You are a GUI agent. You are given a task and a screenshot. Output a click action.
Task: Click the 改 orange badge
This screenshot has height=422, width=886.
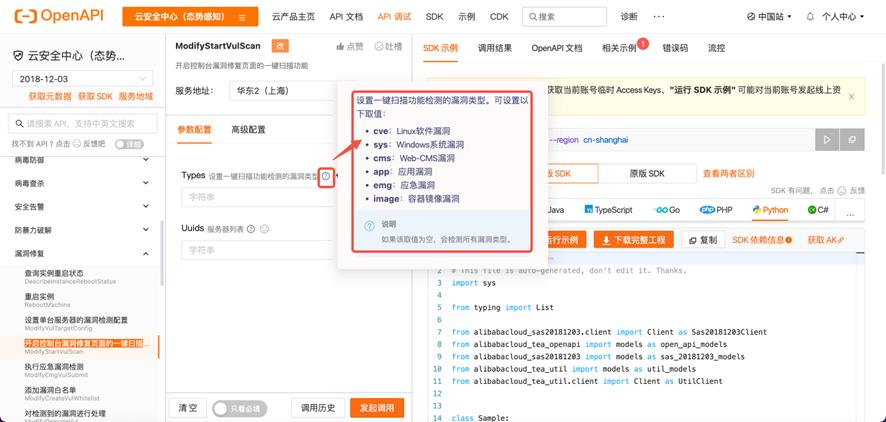point(279,46)
